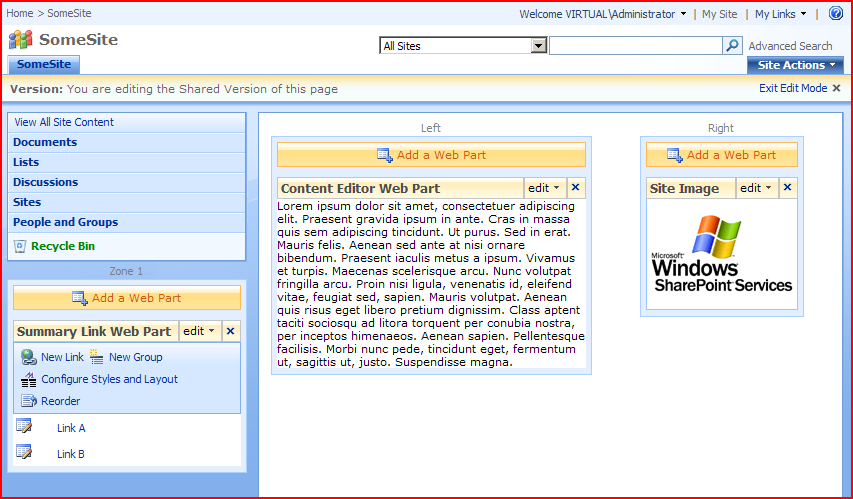Click edit icon beside Link A
The height and width of the screenshot is (499, 853).
24,427
